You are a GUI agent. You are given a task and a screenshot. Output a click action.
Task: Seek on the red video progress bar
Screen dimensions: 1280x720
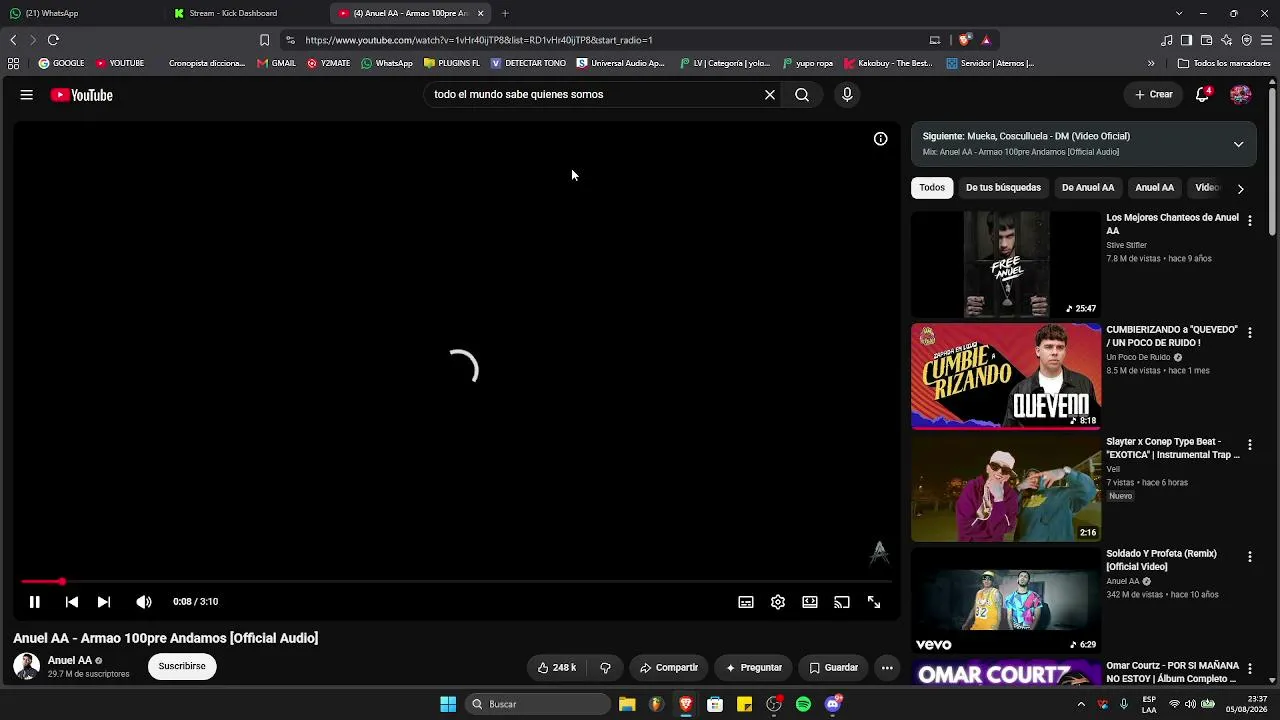457,581
